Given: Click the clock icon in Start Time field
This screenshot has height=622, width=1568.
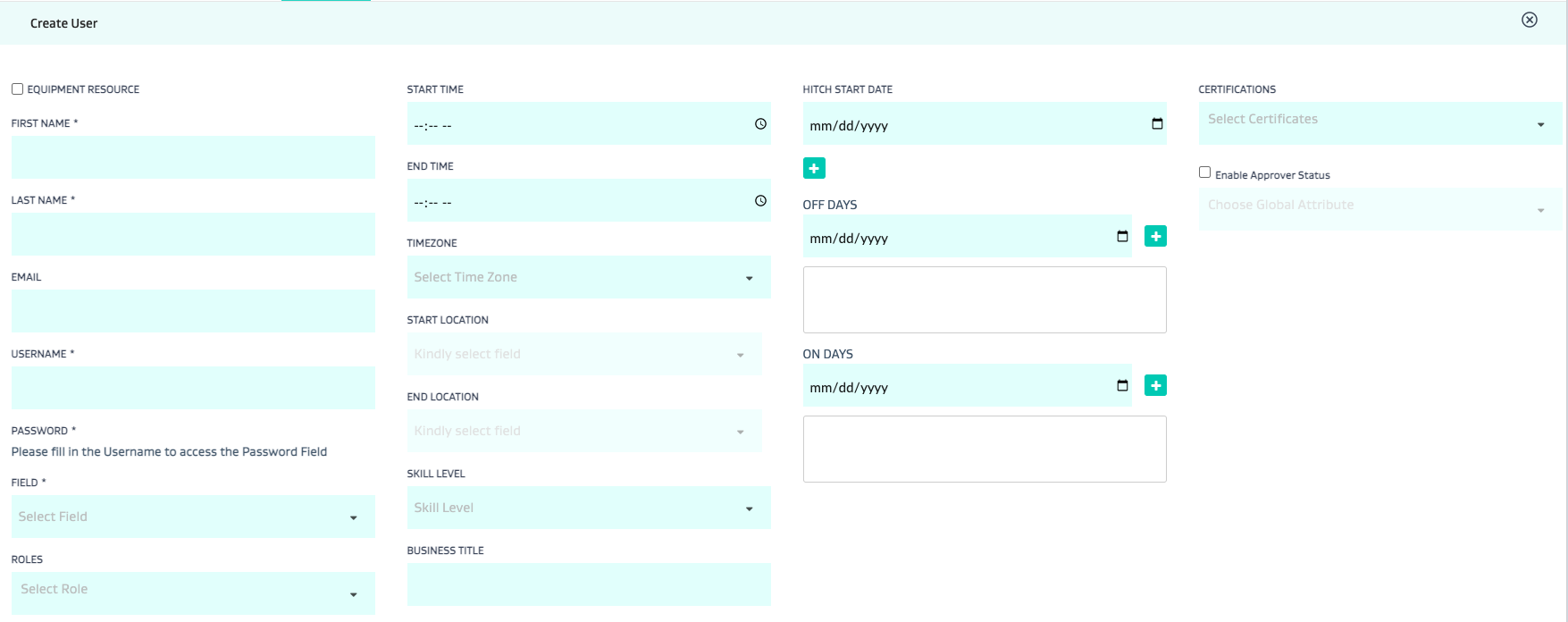Looking at the screenshot, I should click(x=760, y=124).
